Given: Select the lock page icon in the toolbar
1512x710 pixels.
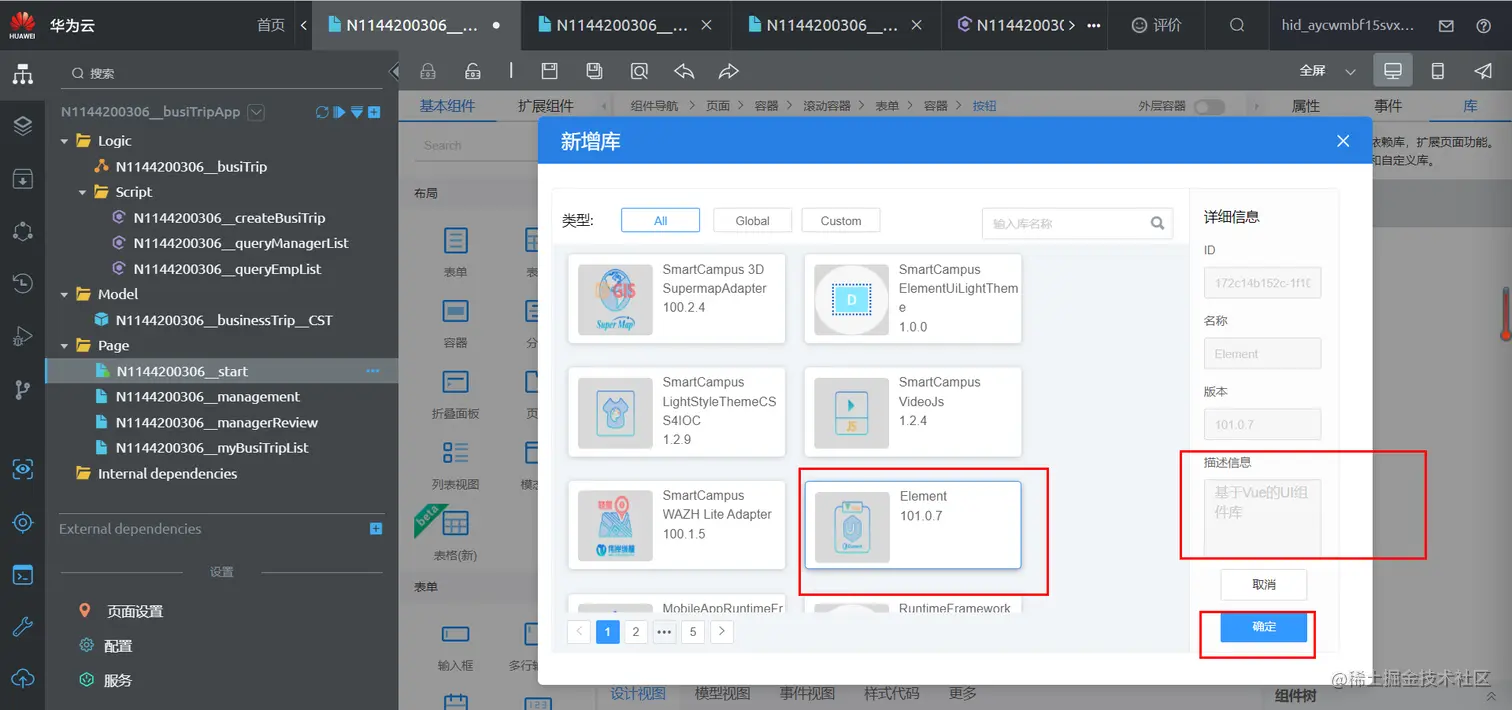Looking at the screenshot, I should tap(428, 71).
